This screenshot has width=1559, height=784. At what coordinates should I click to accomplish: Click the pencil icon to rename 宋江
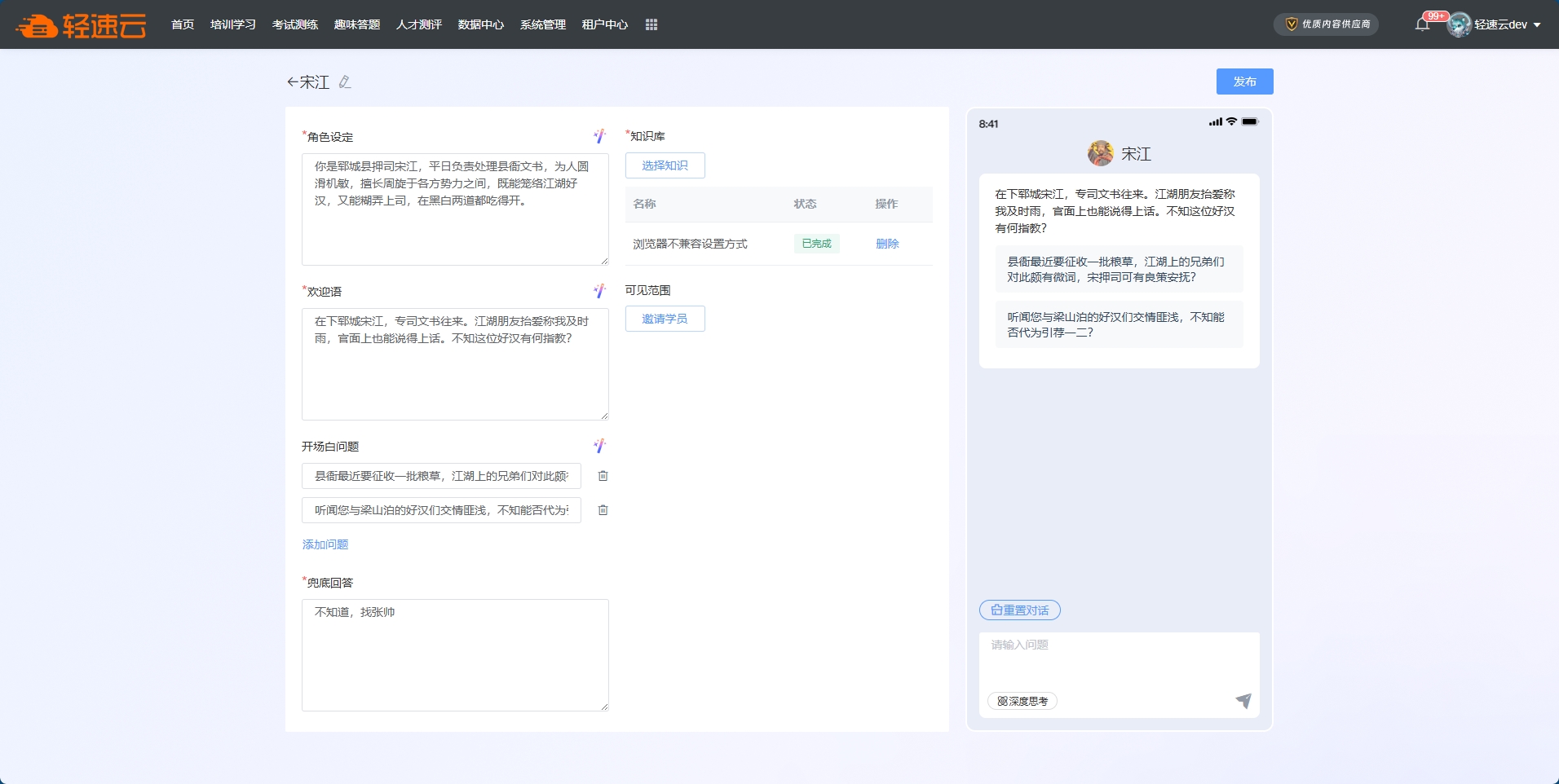(345, 82)
